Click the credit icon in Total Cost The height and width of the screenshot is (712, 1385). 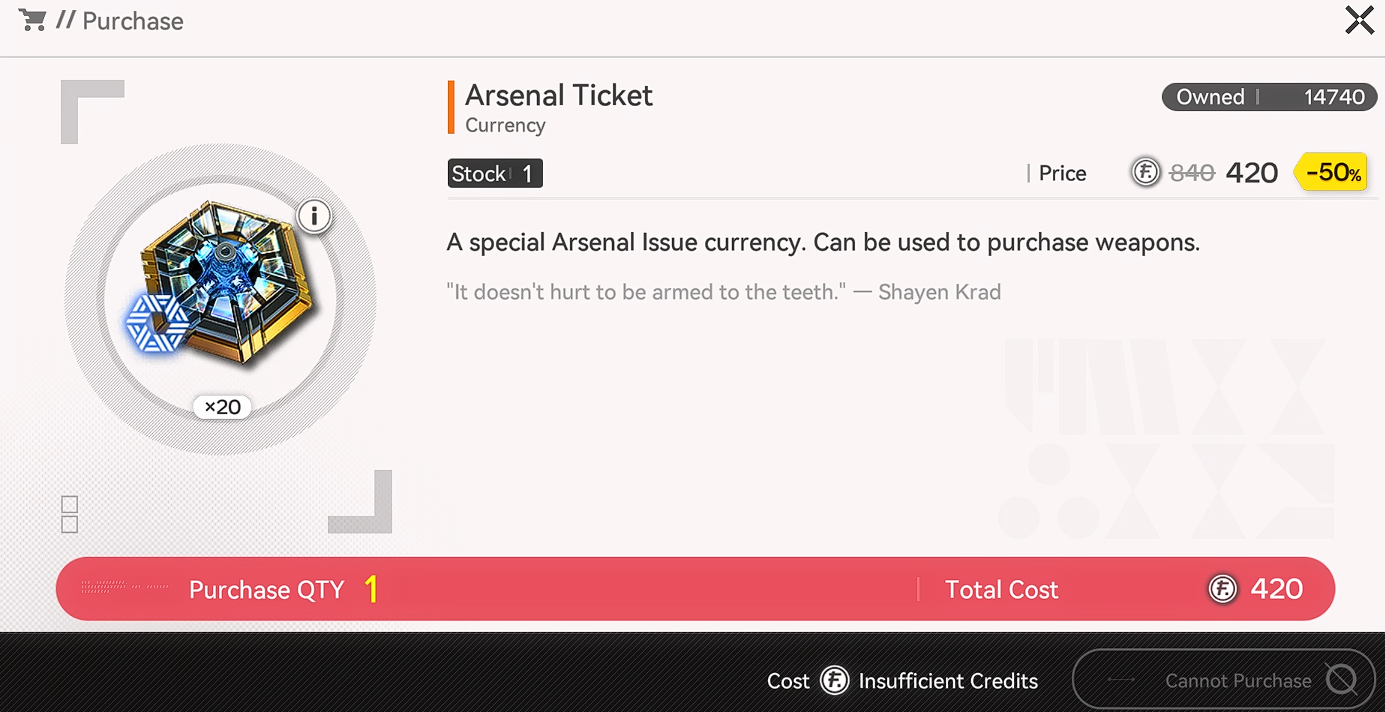[1222, 589]
